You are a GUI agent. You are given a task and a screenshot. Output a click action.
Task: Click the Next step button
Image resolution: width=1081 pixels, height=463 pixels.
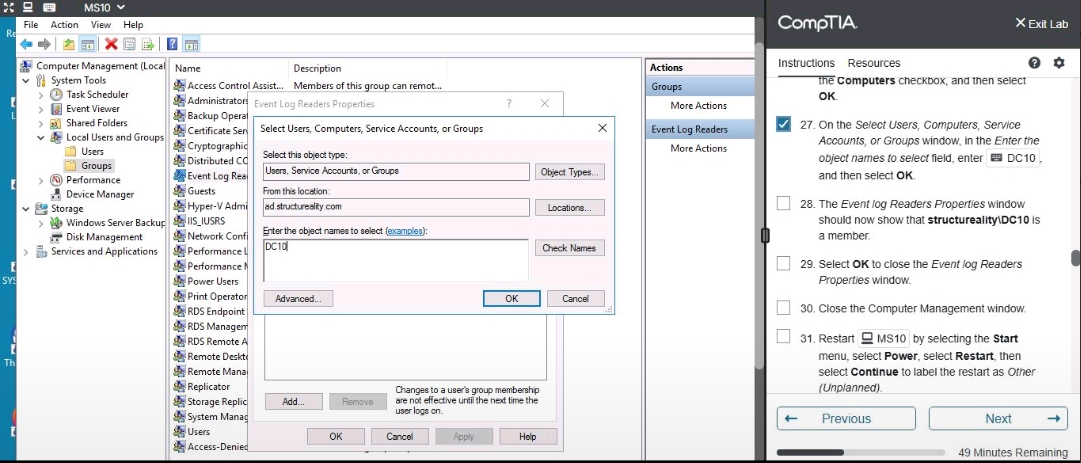click(x=998, y=418)
